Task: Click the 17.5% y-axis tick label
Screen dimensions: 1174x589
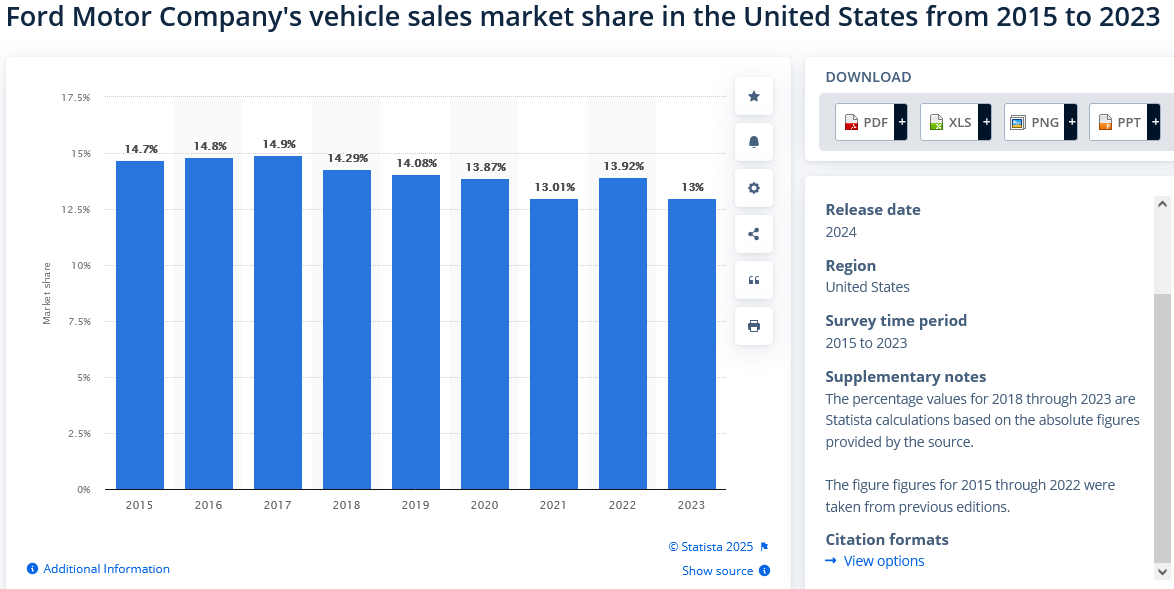Action: click(x=76, y=97)
